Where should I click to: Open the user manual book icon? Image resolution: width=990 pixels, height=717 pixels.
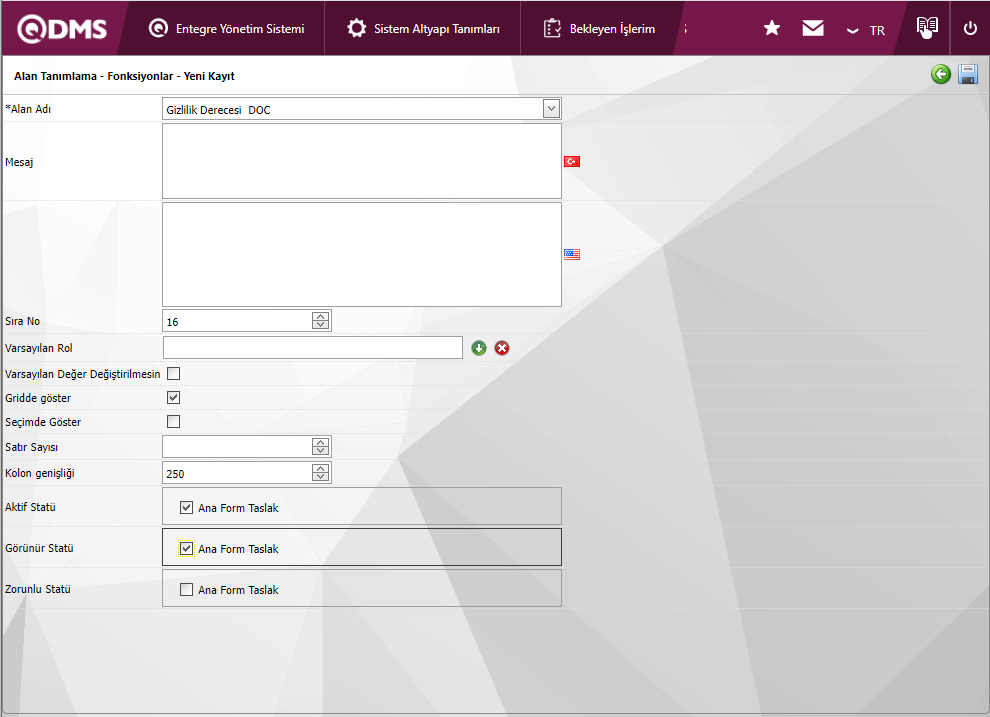pyautogui.click(x=927, y=27)
